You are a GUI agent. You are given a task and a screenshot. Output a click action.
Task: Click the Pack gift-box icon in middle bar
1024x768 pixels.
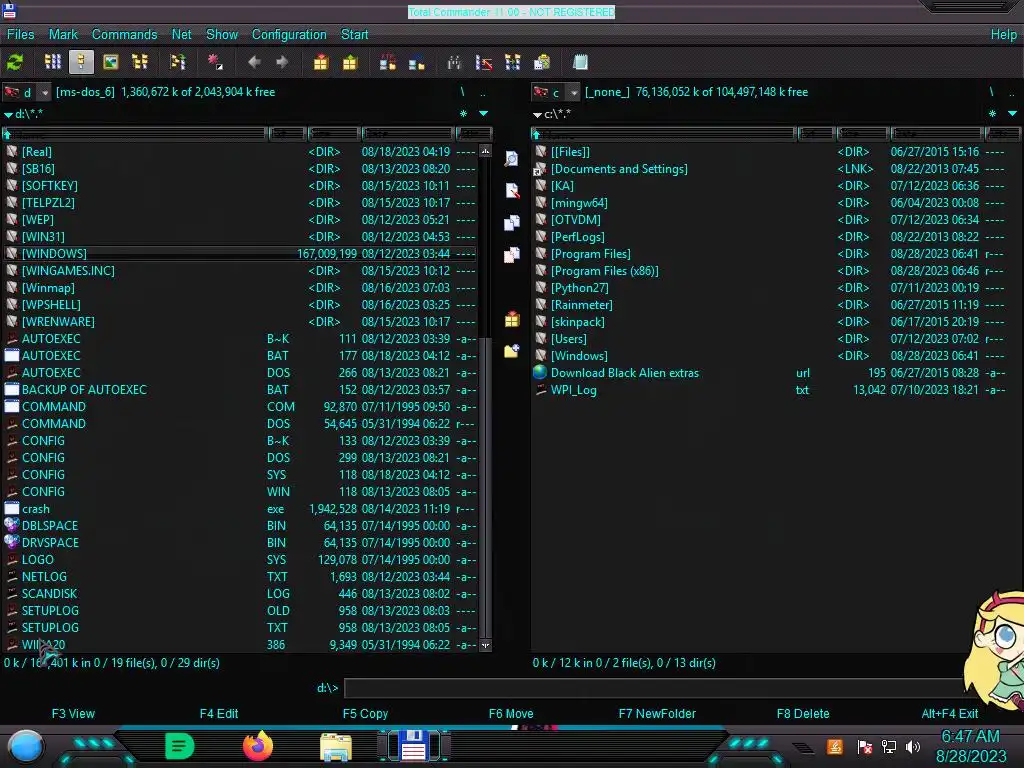pyautogui.click(x=511, y=319)
